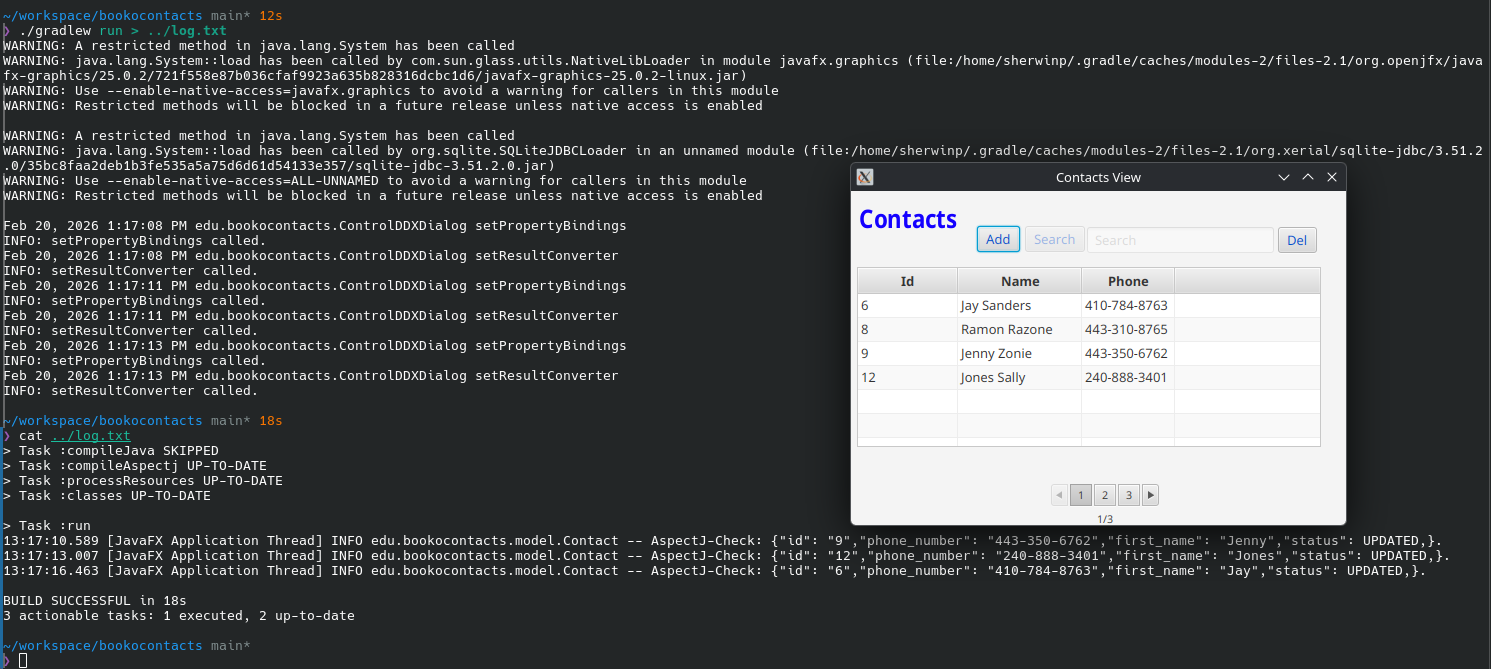
Task: Click the previous page arrow in pagination
Action: (x=1060, y=495)
